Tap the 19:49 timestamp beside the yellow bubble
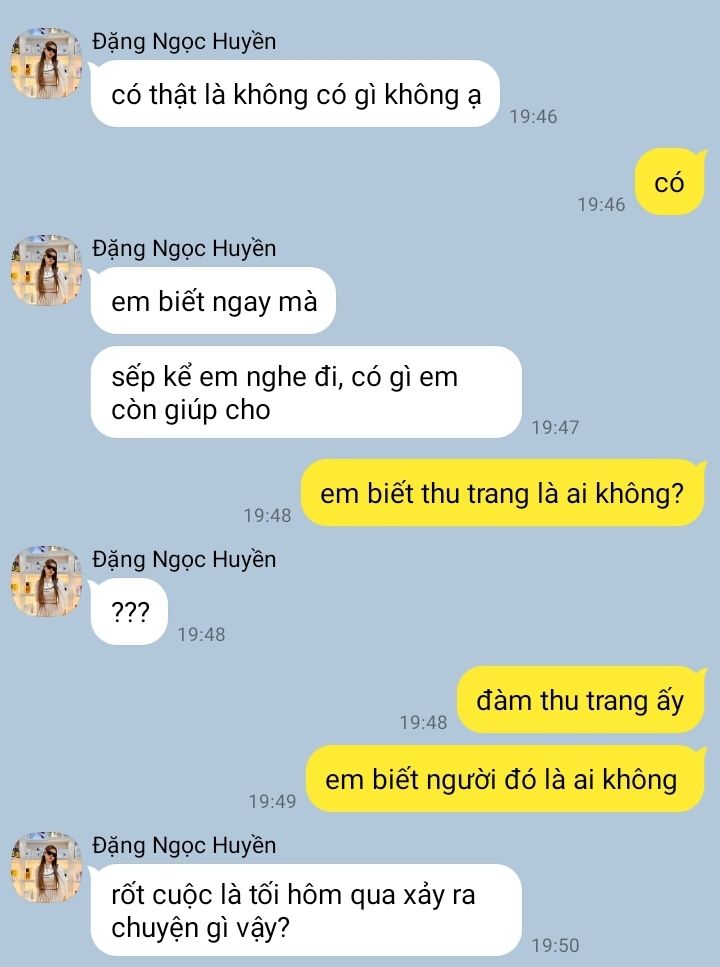The image size is (720, 967). 272,801
